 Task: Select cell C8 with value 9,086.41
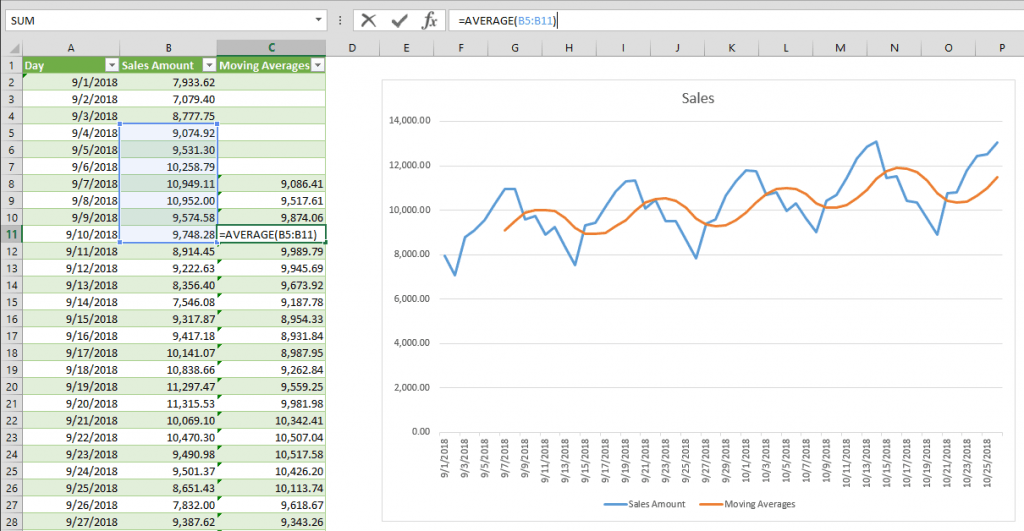[271, 184]
